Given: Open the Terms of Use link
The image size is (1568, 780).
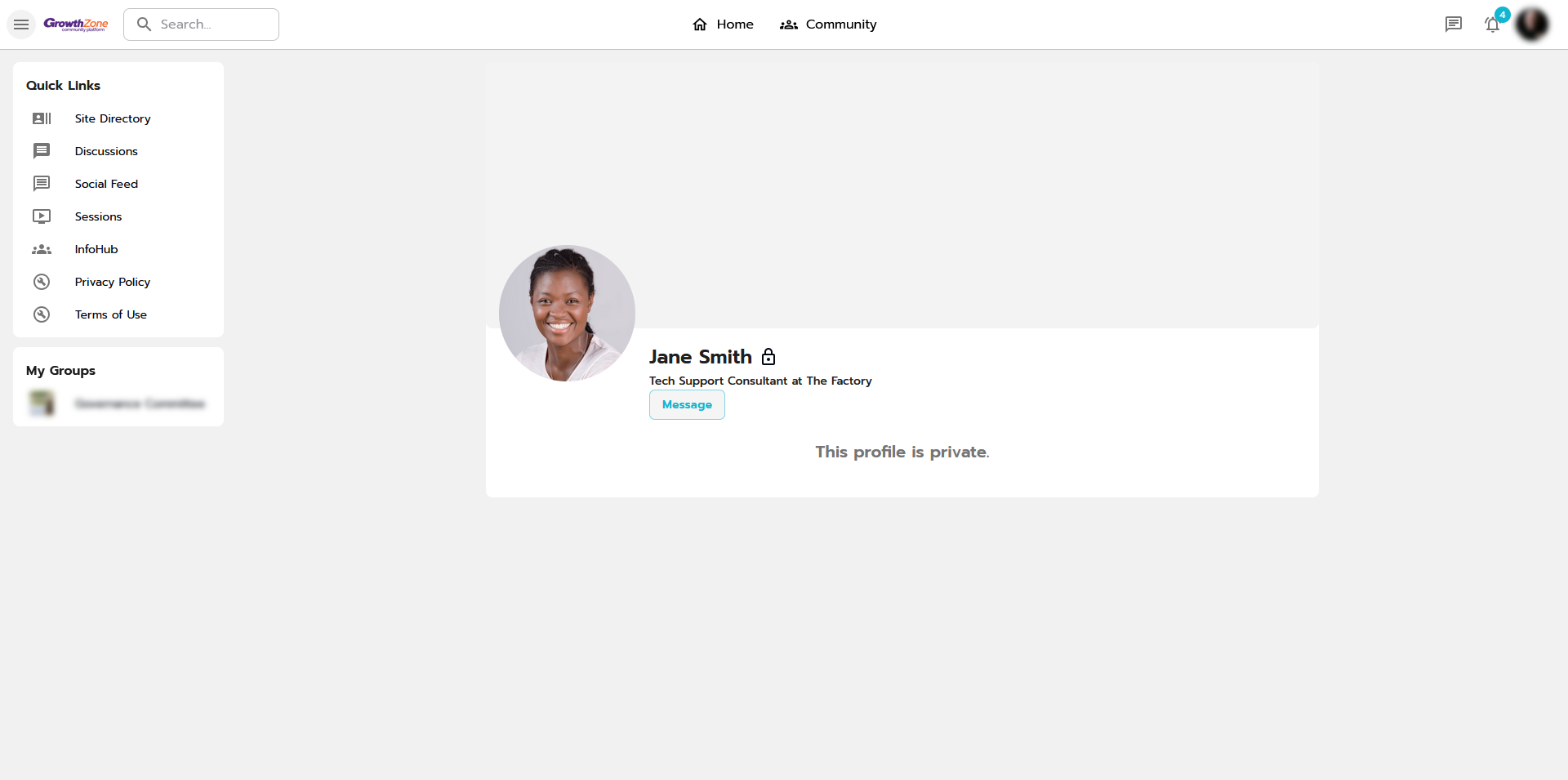Looking at the screenshot, I should [x=111, y=314].
